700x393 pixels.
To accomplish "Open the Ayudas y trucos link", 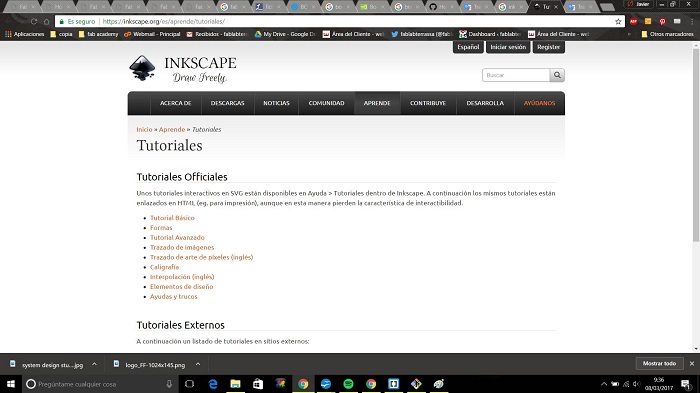I will click(x=174, y=297).
